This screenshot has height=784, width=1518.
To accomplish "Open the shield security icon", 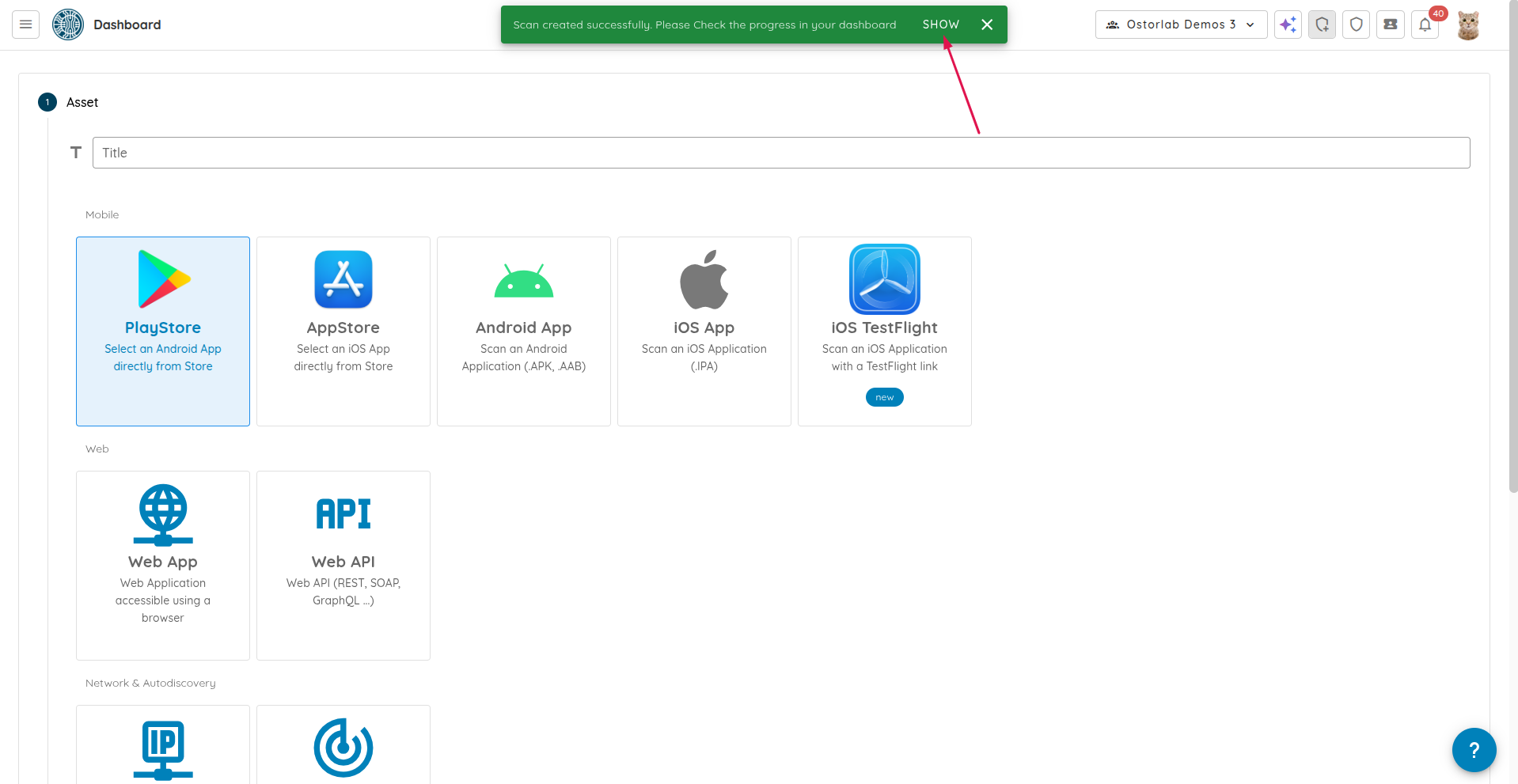I will 1356,25.
